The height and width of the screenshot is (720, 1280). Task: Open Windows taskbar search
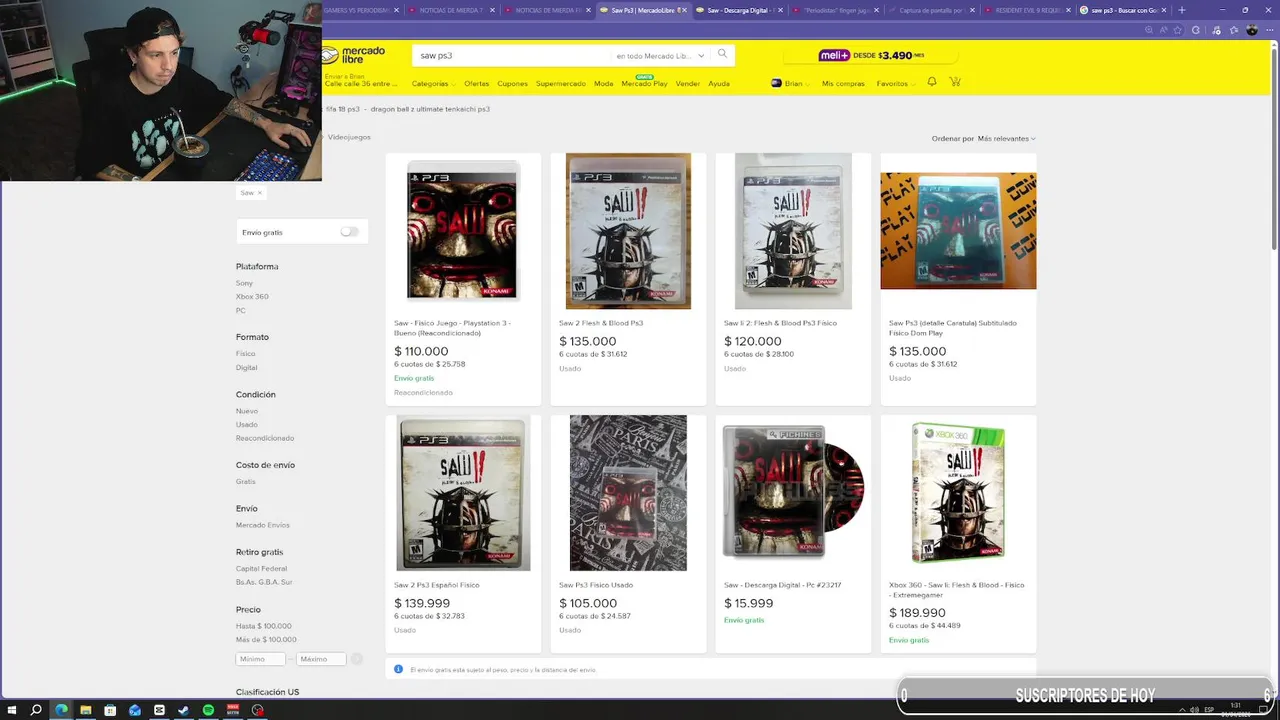pos(36,710)
